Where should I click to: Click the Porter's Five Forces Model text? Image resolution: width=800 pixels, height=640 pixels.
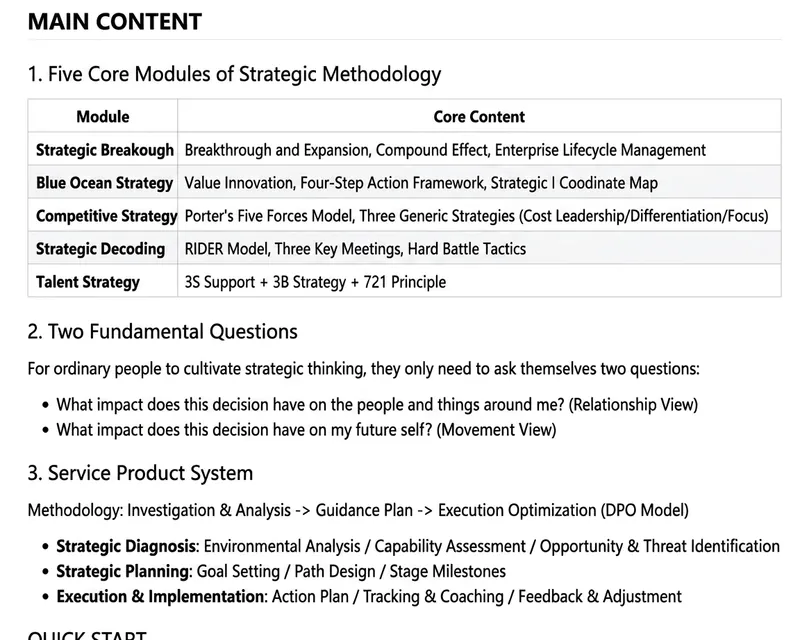pos(269,216)
